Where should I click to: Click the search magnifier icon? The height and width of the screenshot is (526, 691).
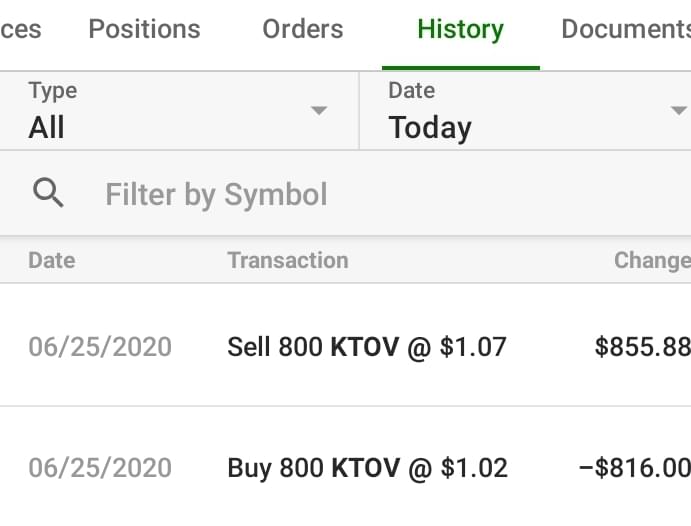(x=48, y=193)
